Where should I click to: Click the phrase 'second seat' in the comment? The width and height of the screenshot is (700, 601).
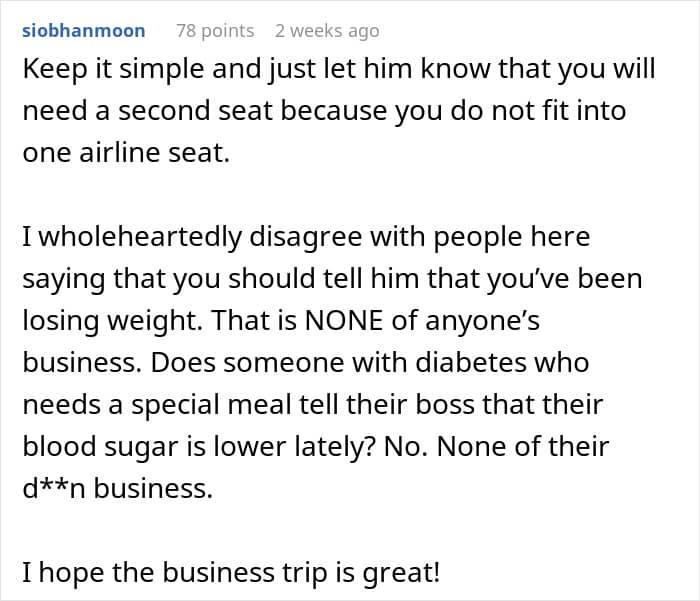[x=195, y=111]
